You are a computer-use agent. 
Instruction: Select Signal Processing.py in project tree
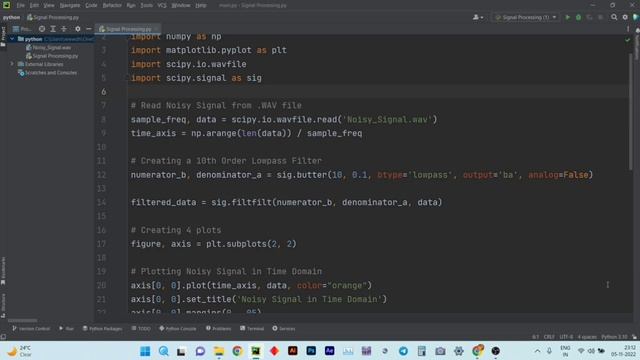coord(52,56)
